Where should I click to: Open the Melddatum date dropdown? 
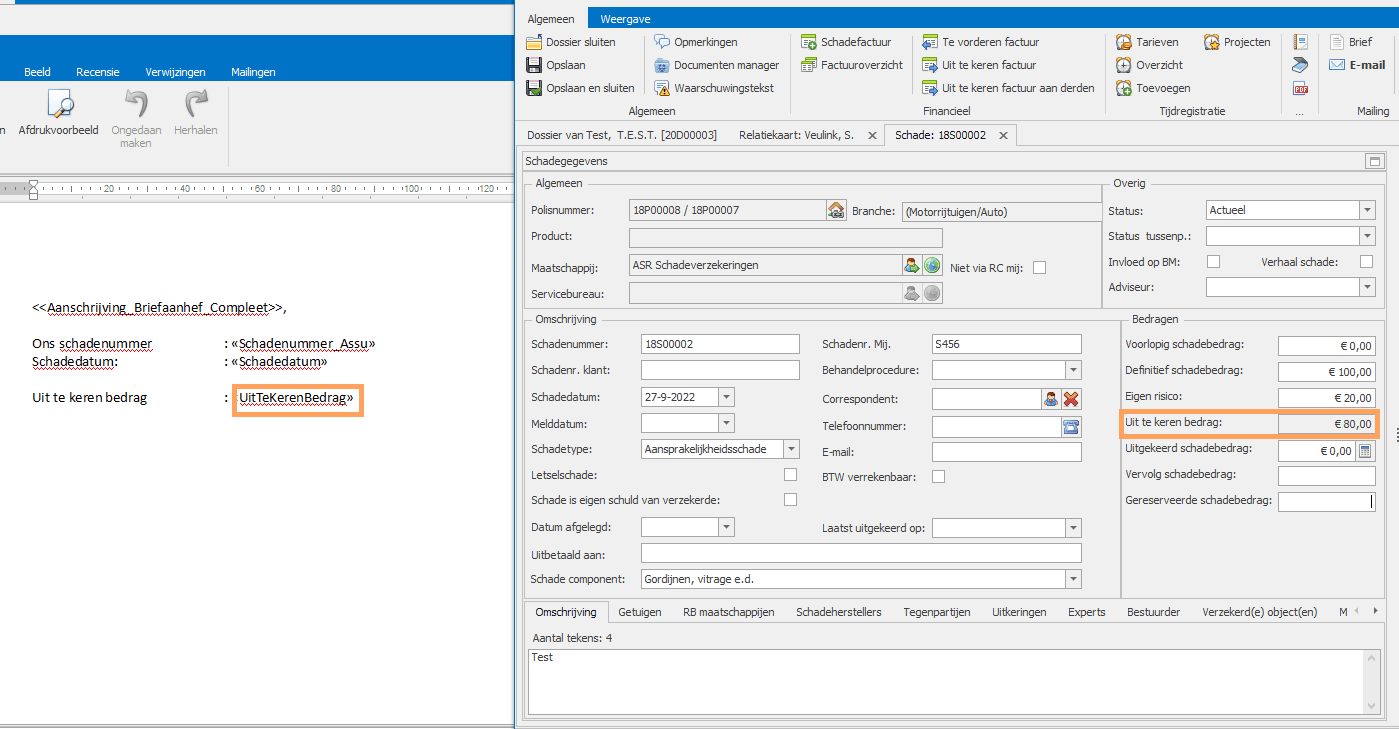point(726,423)
